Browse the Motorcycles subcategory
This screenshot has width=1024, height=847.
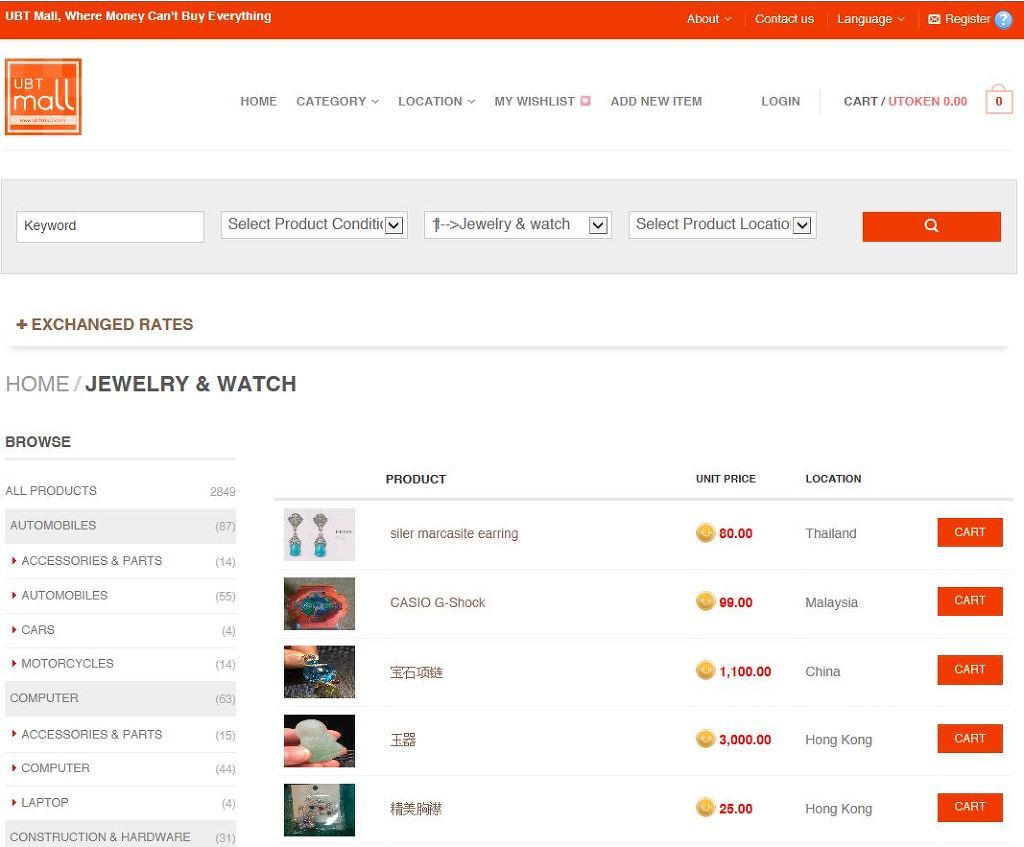pos(67,664)
